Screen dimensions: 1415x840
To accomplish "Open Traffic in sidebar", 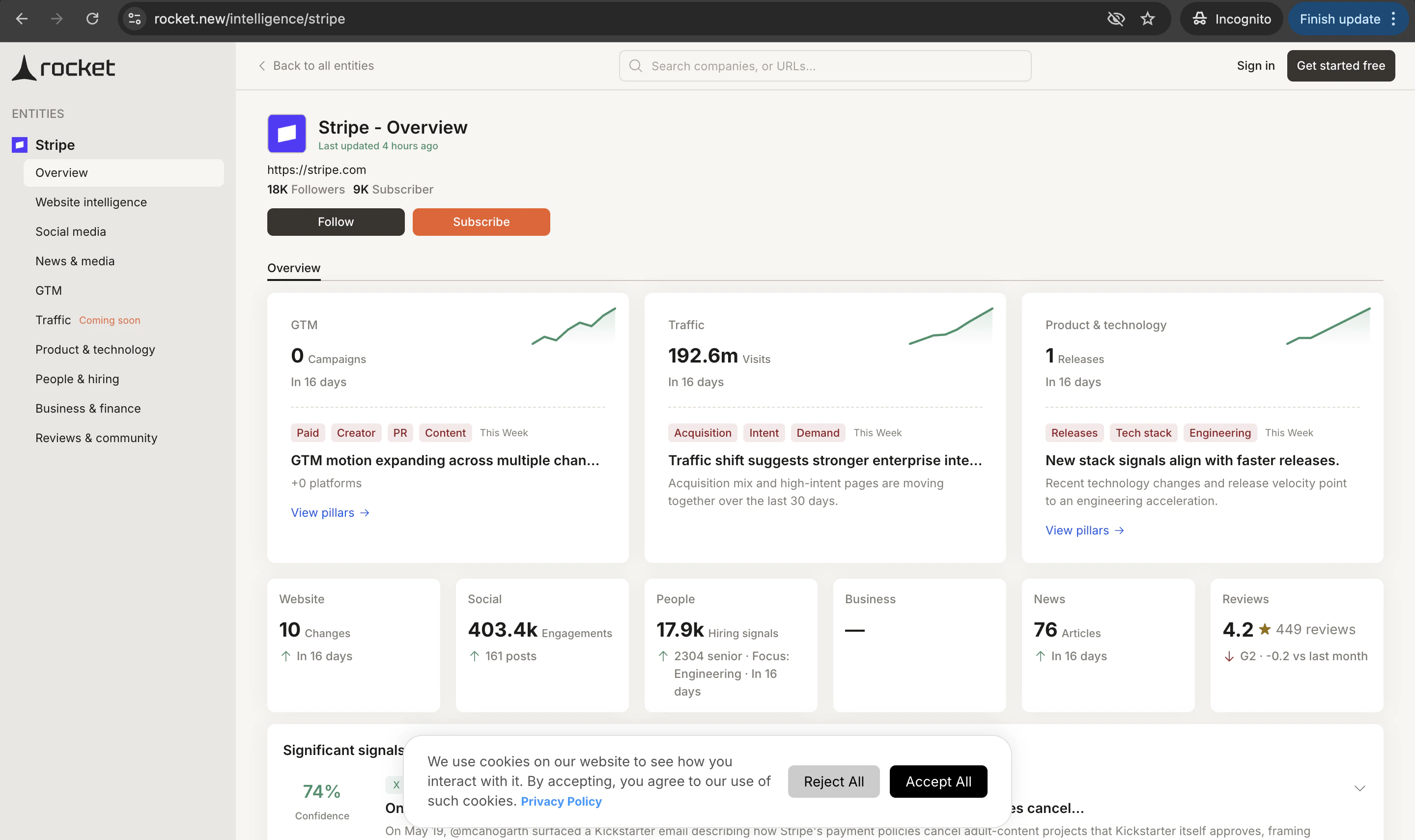I will click(53, 320).
